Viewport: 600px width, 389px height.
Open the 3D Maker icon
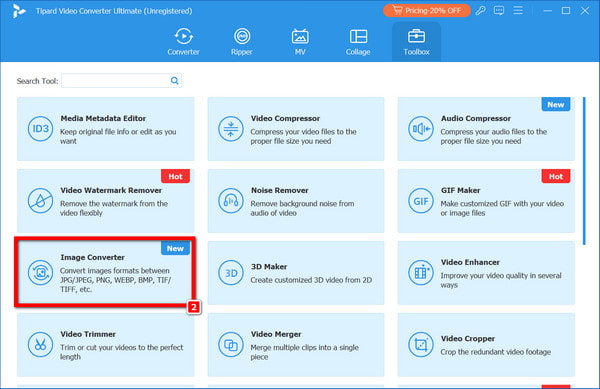coord(230,273)
